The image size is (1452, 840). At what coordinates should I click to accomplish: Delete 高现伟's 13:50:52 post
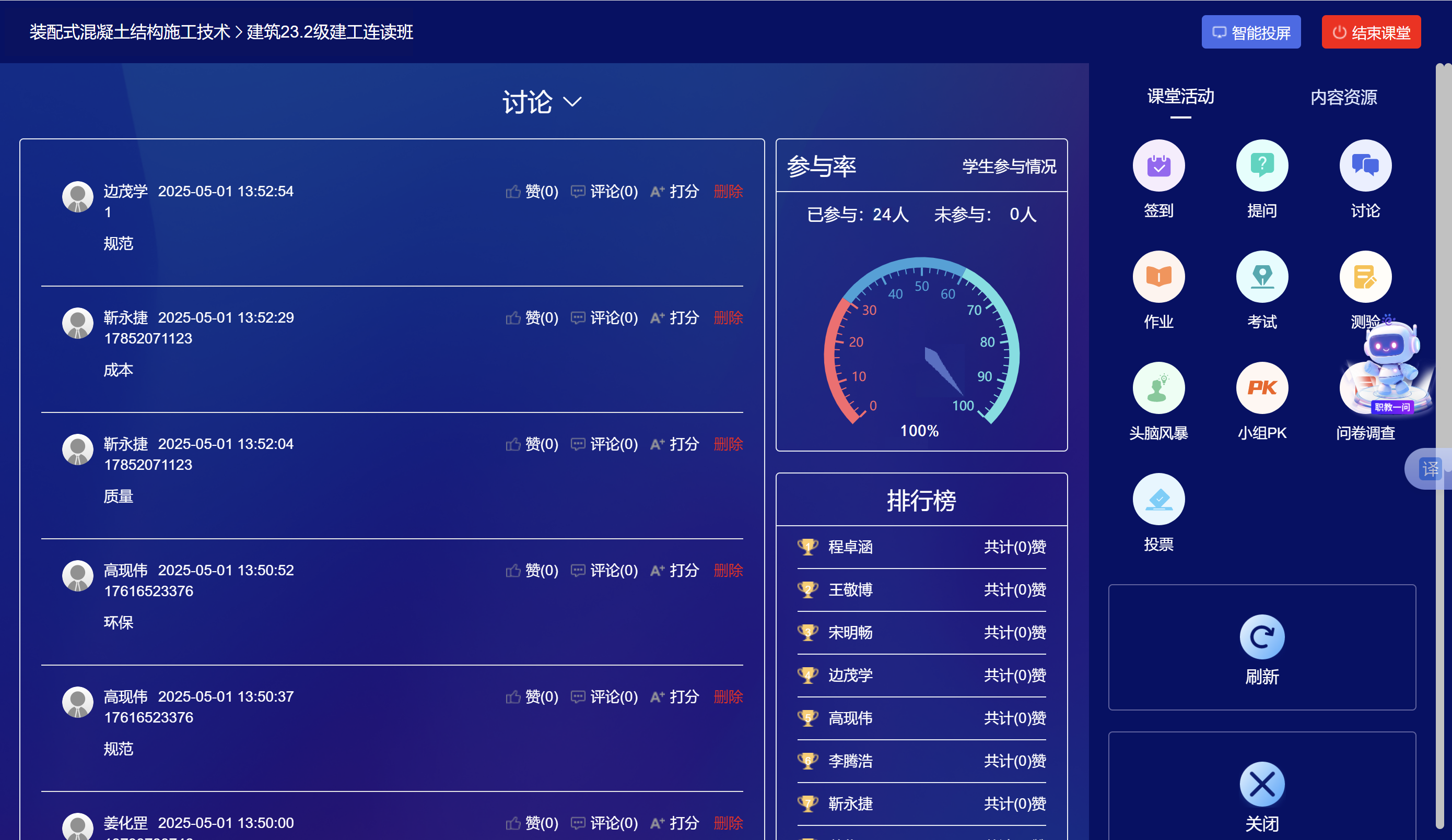(728, 571)
